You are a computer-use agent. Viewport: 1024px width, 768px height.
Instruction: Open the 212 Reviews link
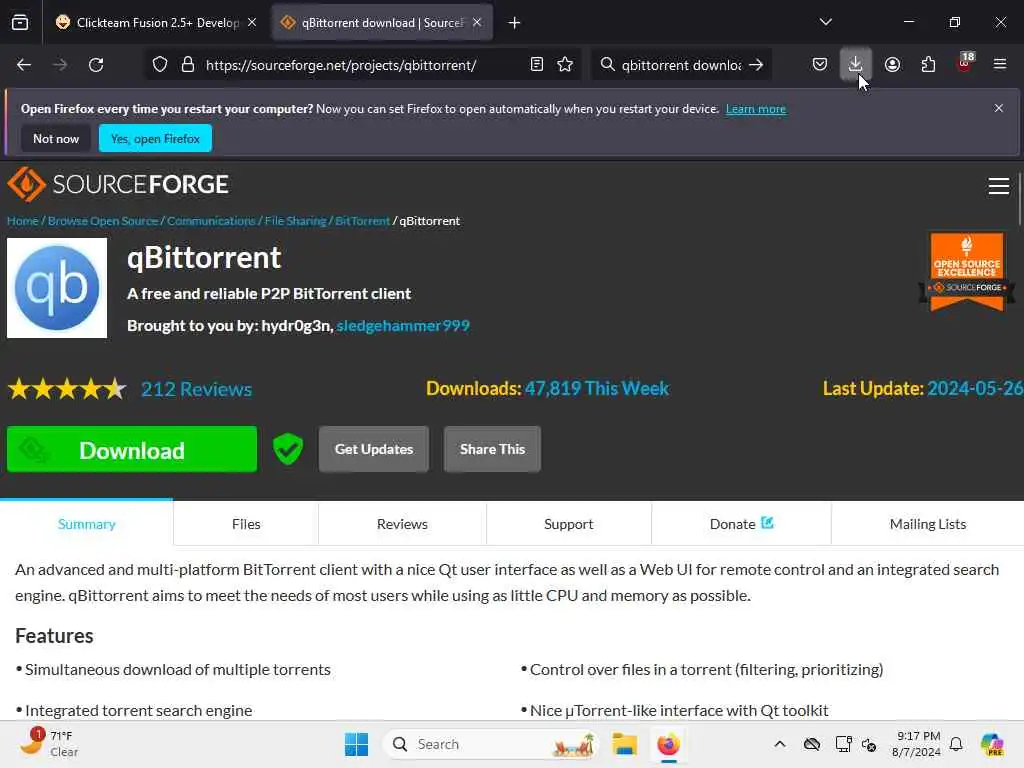[x=197, y=389]
